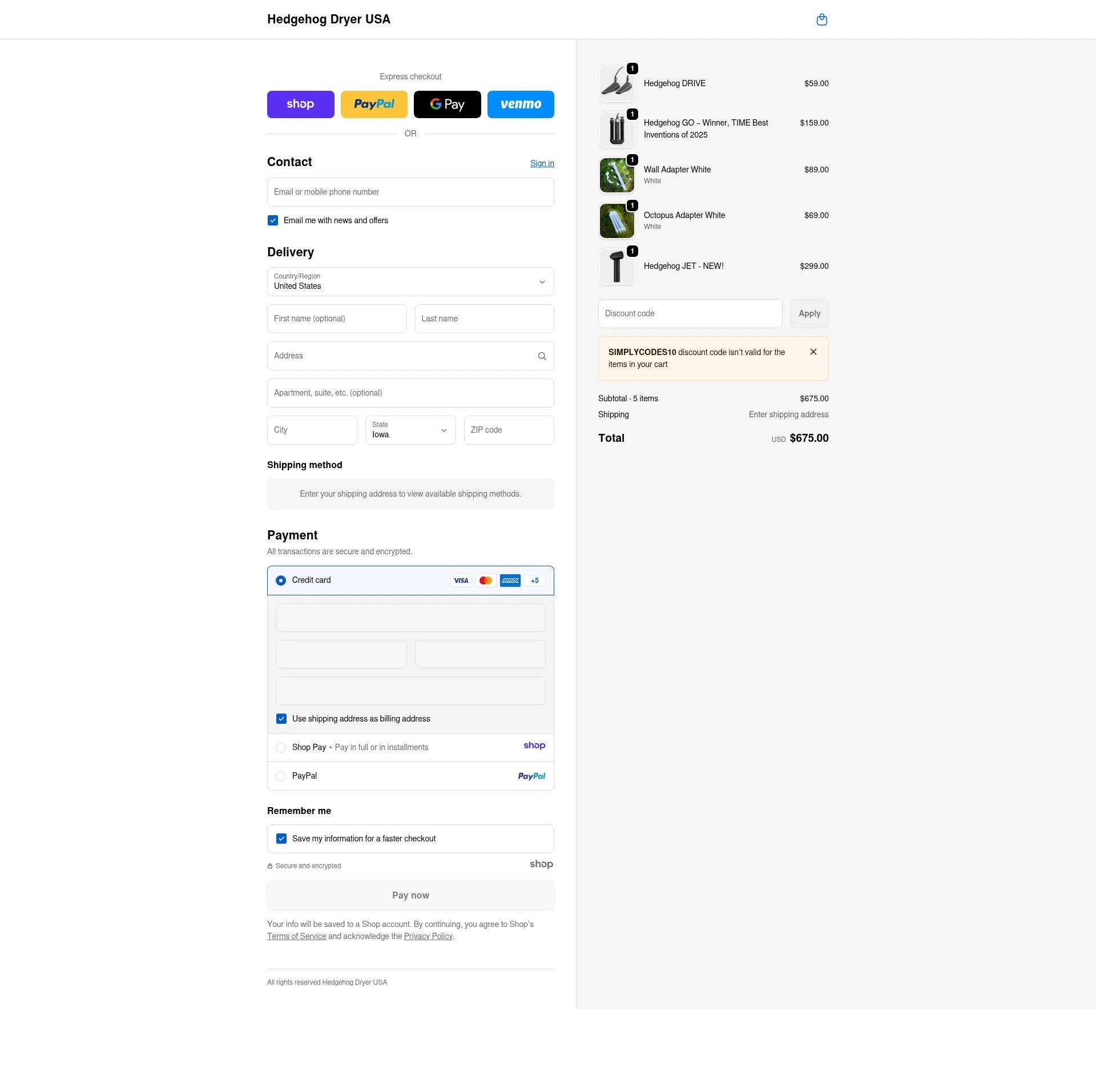Click the Venmo express checkout button
The width and height of the screenshot is (1096, 1092).
click(521, 104)
